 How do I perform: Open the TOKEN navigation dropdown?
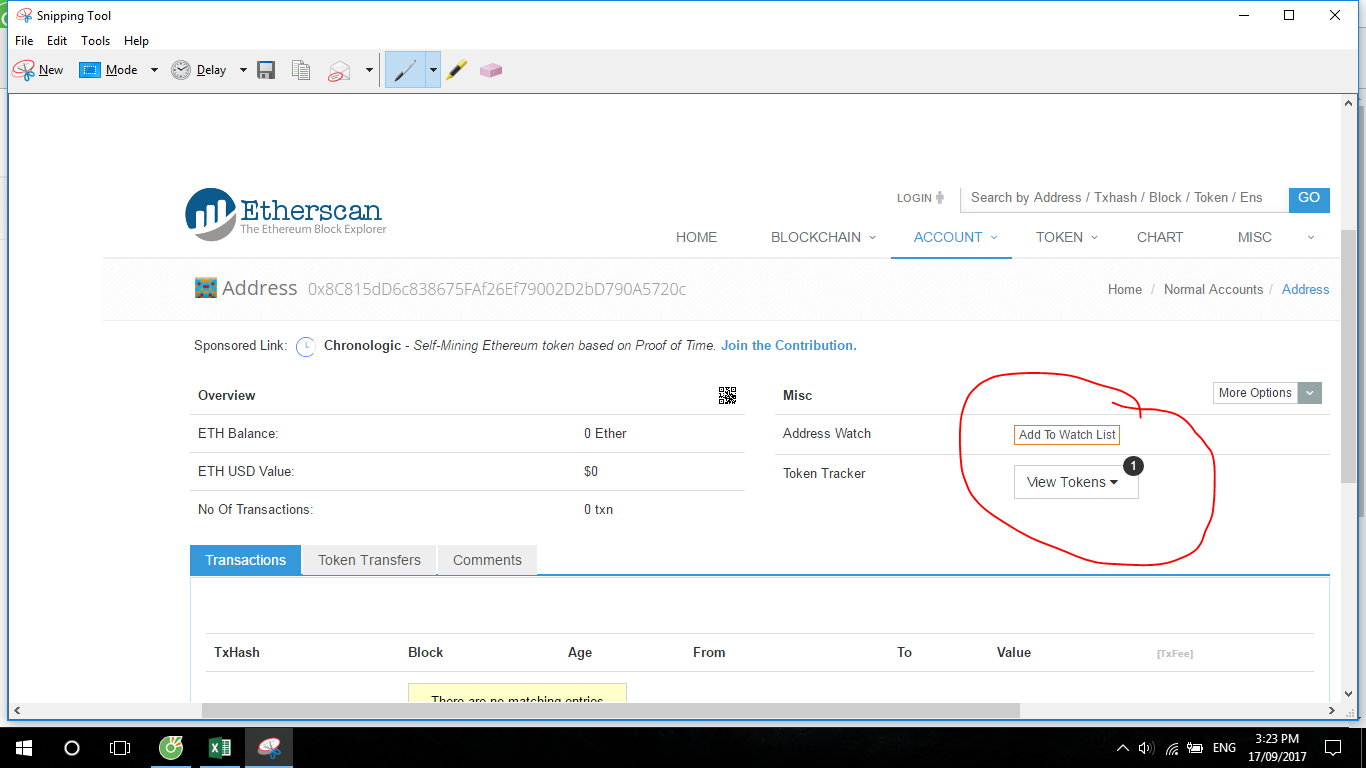[x=1067, y=237]
